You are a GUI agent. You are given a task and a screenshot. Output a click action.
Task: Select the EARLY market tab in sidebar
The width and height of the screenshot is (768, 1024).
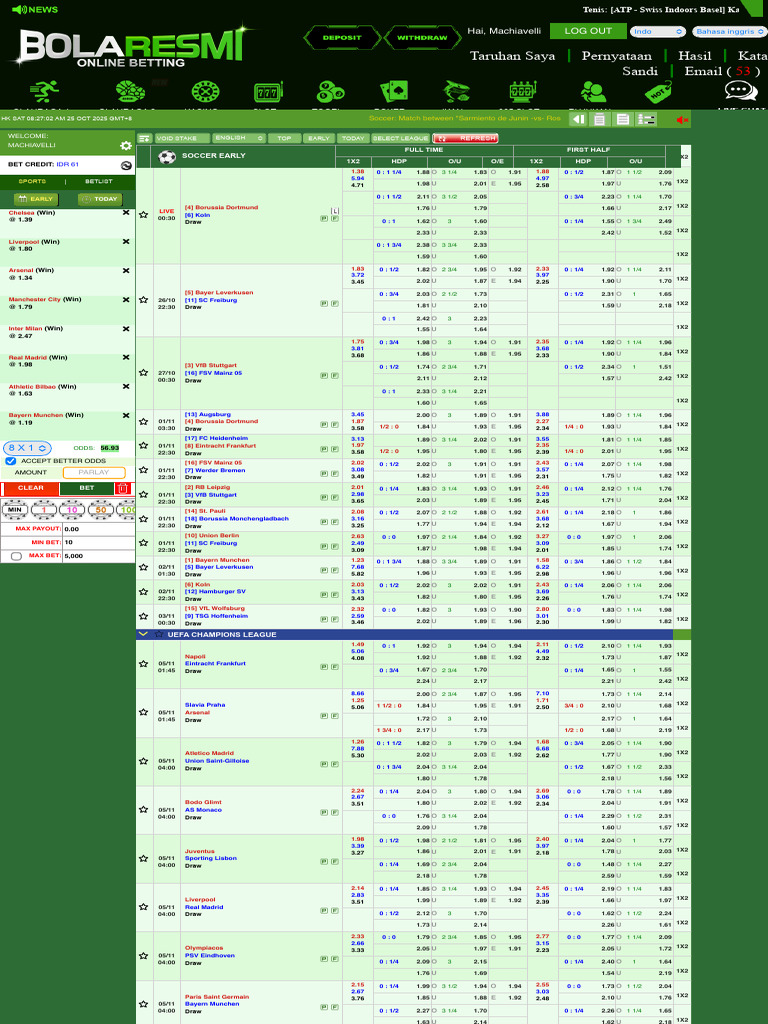[x=36, y=199]
